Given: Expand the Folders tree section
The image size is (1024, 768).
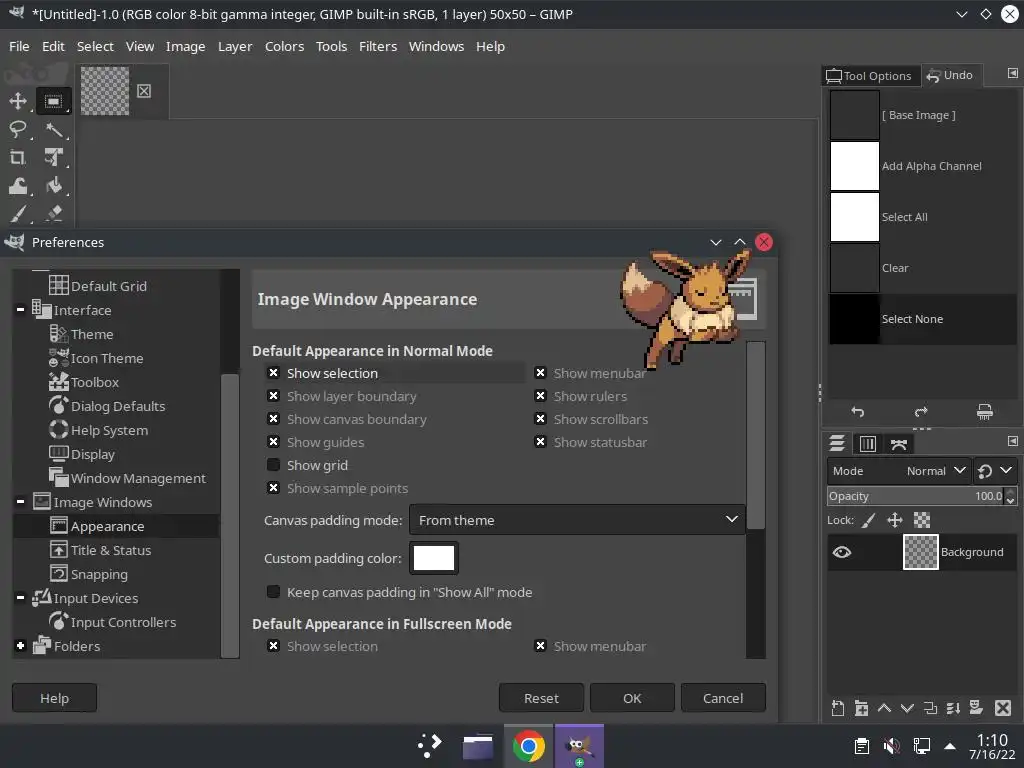Looking at the screenshot, I should click(x=20, y=646).
